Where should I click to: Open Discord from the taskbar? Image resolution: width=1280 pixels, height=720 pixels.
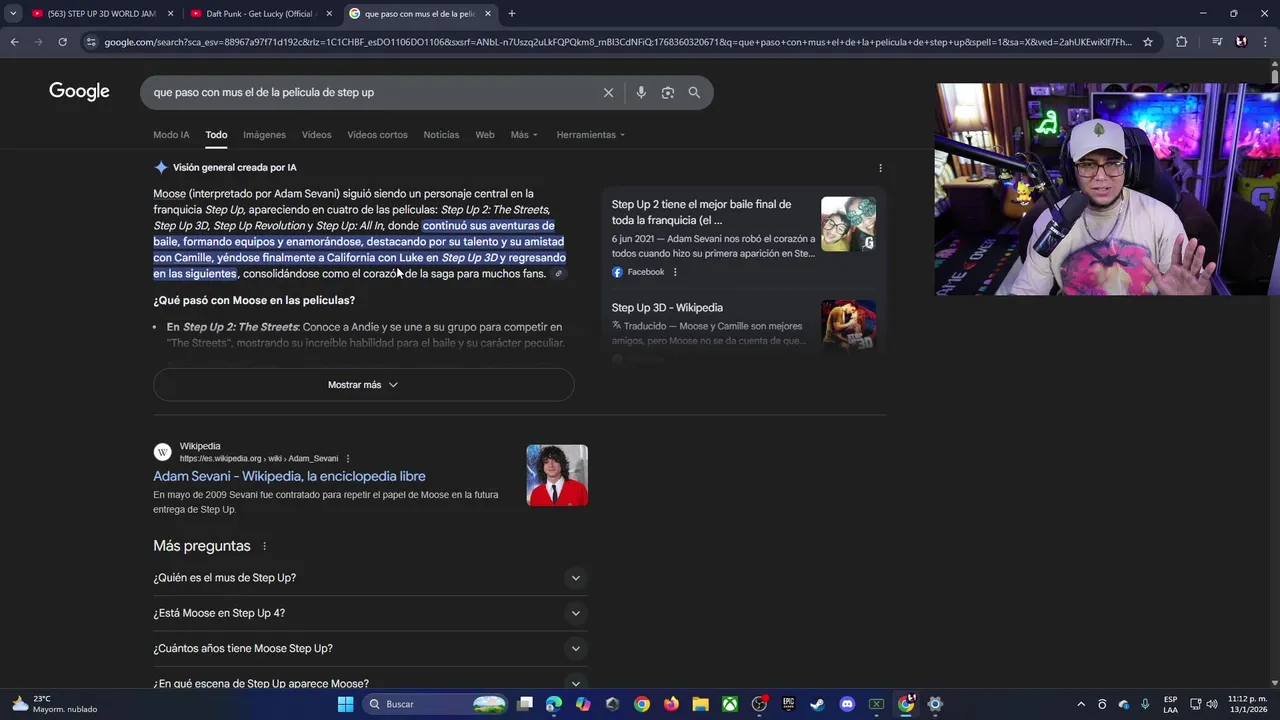click(x=847, y=704)
